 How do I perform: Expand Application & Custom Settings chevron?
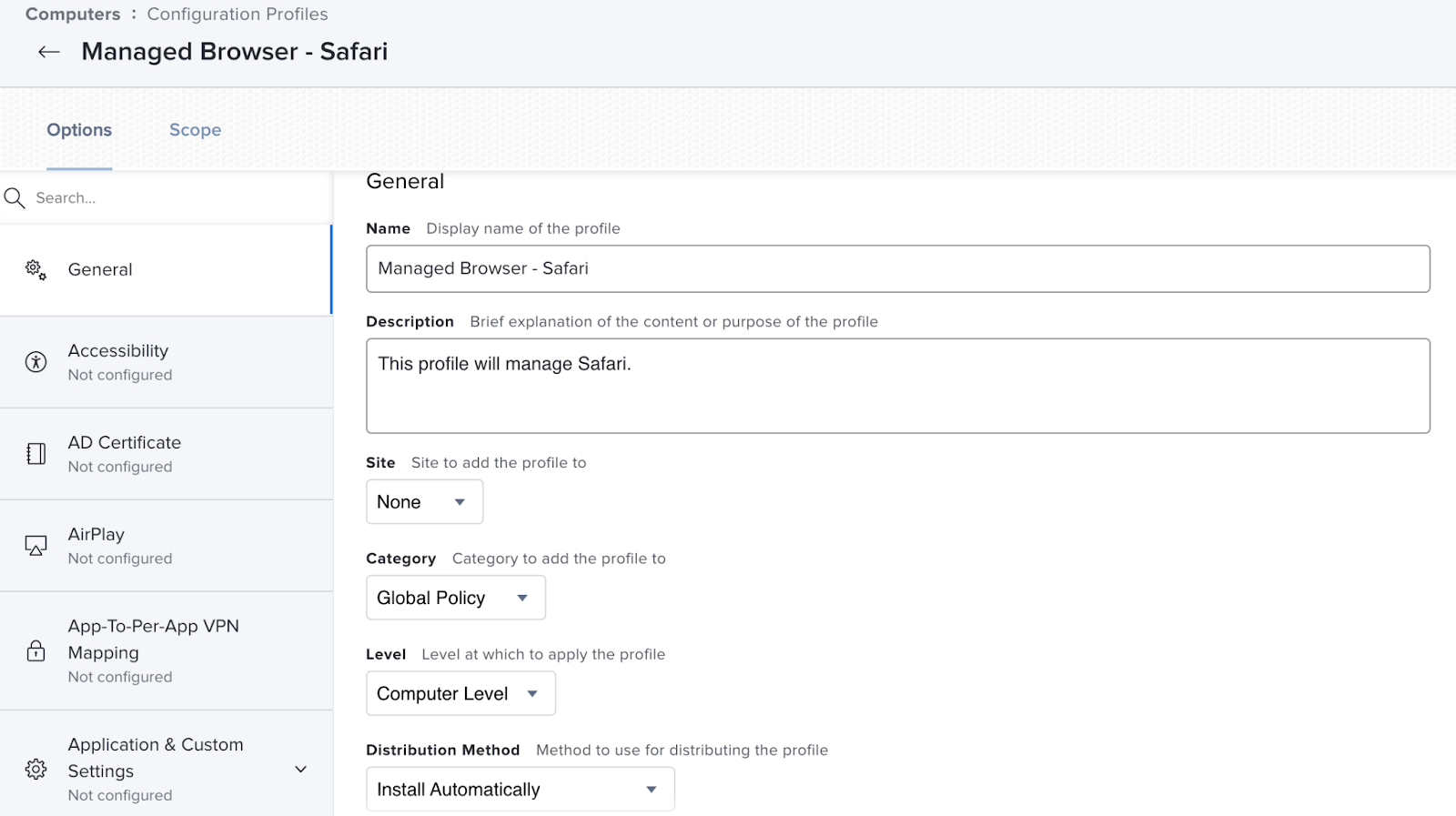301,769
